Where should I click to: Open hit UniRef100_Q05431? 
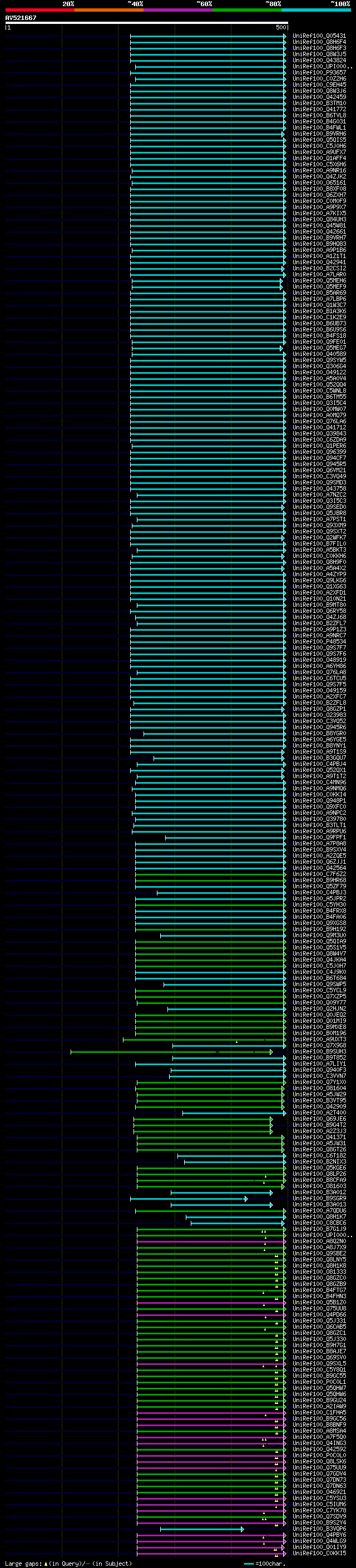click(319, 36)
